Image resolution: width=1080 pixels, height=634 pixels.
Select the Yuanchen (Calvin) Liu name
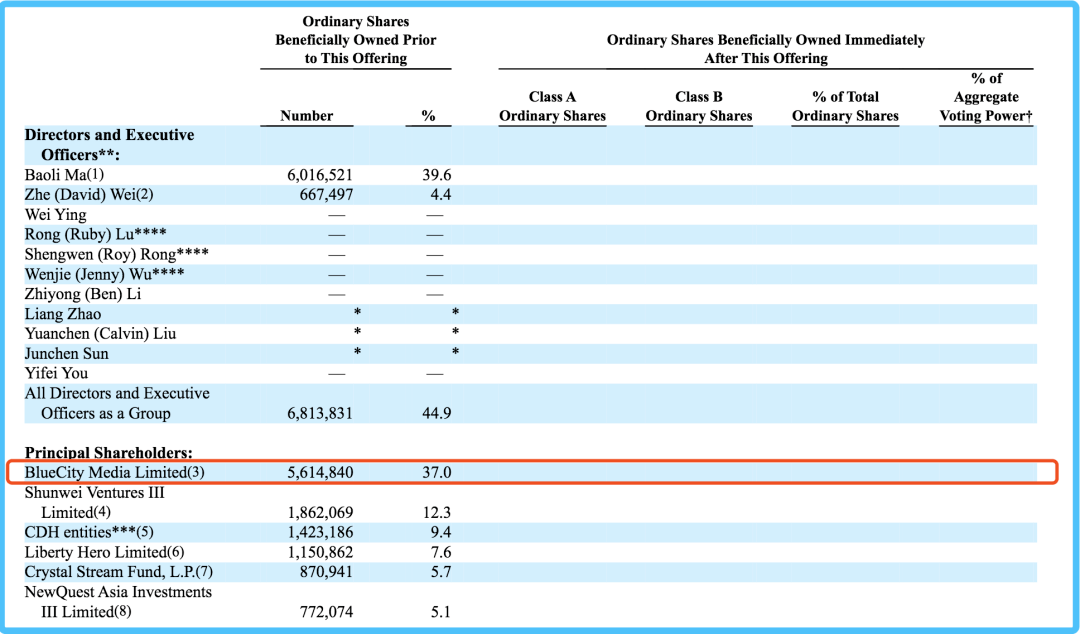click(x=101, y=334)
